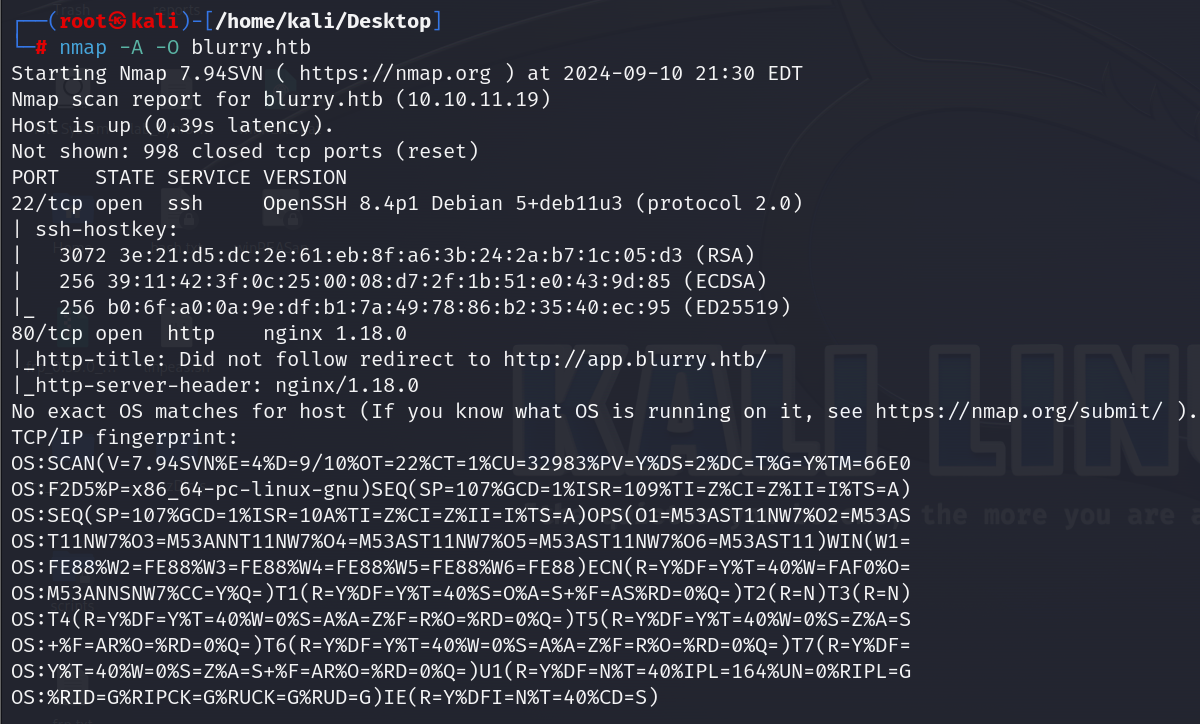Image resolution: width=1200 pixels, height=724 pixels.
Task: Open the https://nmap.org/submit/ link
Action: click(x=1019, y=411)
